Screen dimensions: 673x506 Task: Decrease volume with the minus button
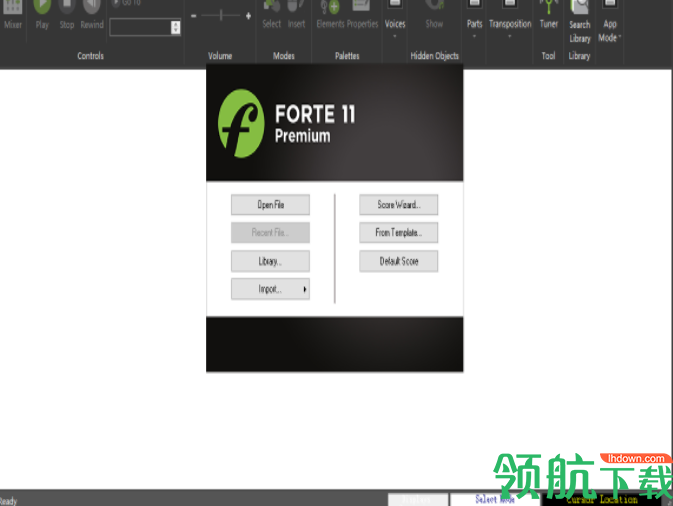pyautogui.click(x=194, y=16)
